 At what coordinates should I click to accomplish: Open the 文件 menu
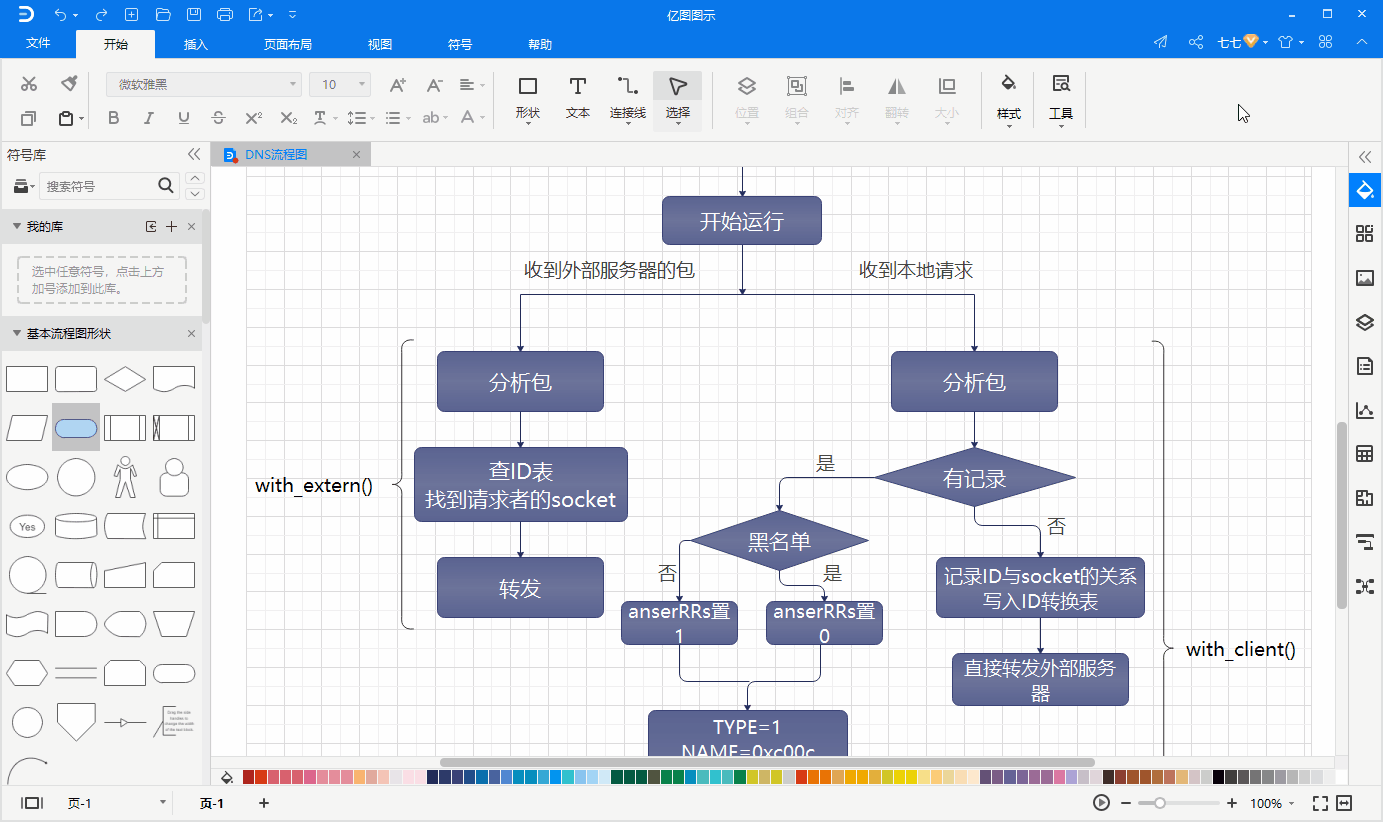(38, 44)
